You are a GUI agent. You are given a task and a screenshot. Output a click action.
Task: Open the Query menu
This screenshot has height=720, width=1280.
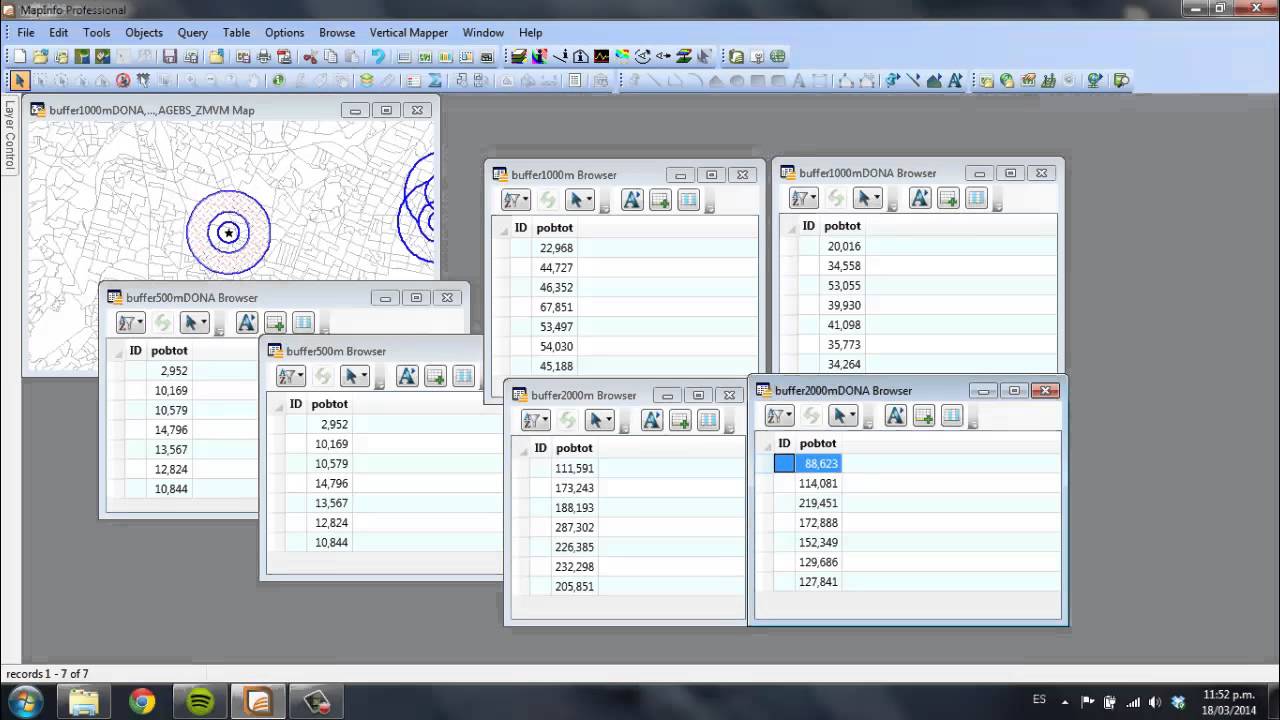193,33
